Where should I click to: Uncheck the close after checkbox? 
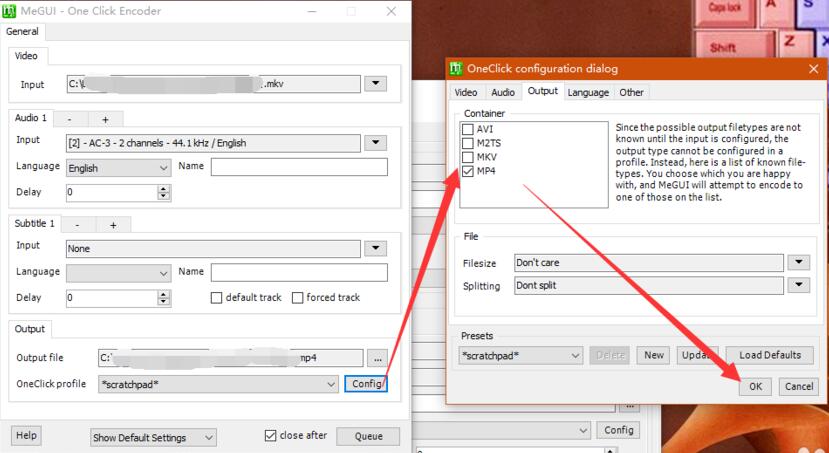pyautogui.click(x=270, y=436)
